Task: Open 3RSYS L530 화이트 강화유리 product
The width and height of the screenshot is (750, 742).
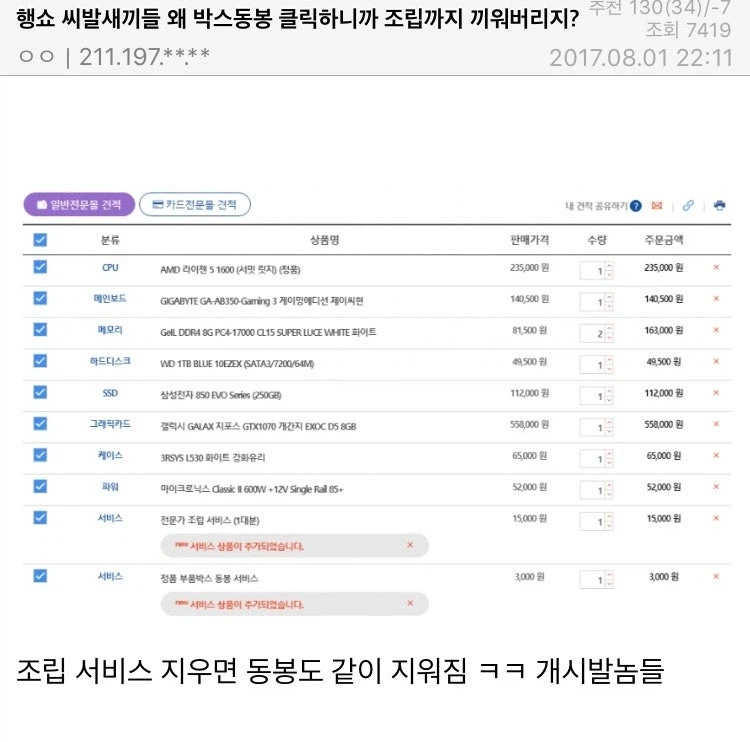Action: click(212, 458)
